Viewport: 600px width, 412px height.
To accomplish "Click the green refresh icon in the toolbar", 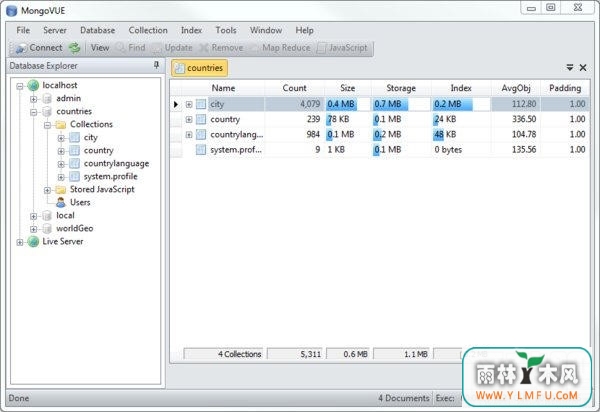I will click(74, 48).
